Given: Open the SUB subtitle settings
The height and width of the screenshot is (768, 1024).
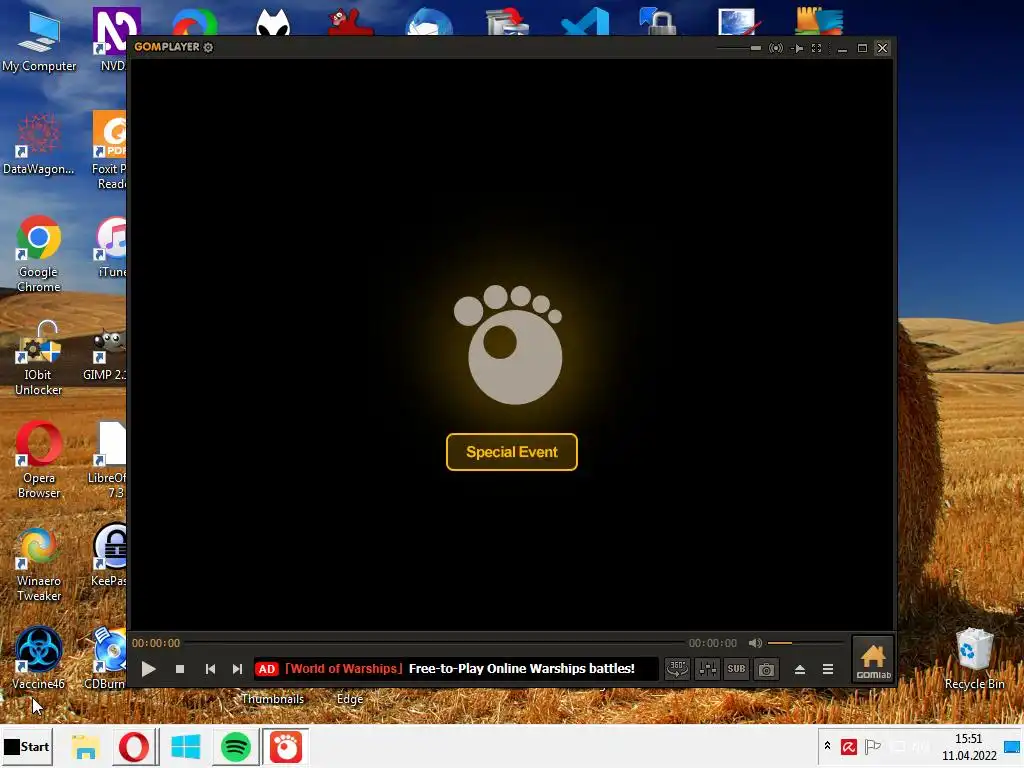Looking at the screenshot, I should [736, 669].
